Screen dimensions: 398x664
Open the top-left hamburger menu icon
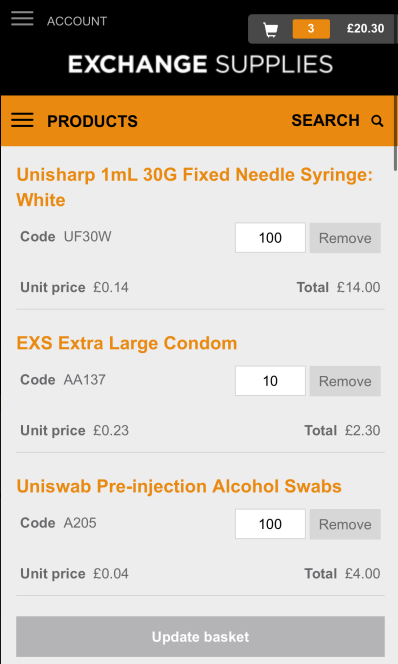(x=22, y=19)
